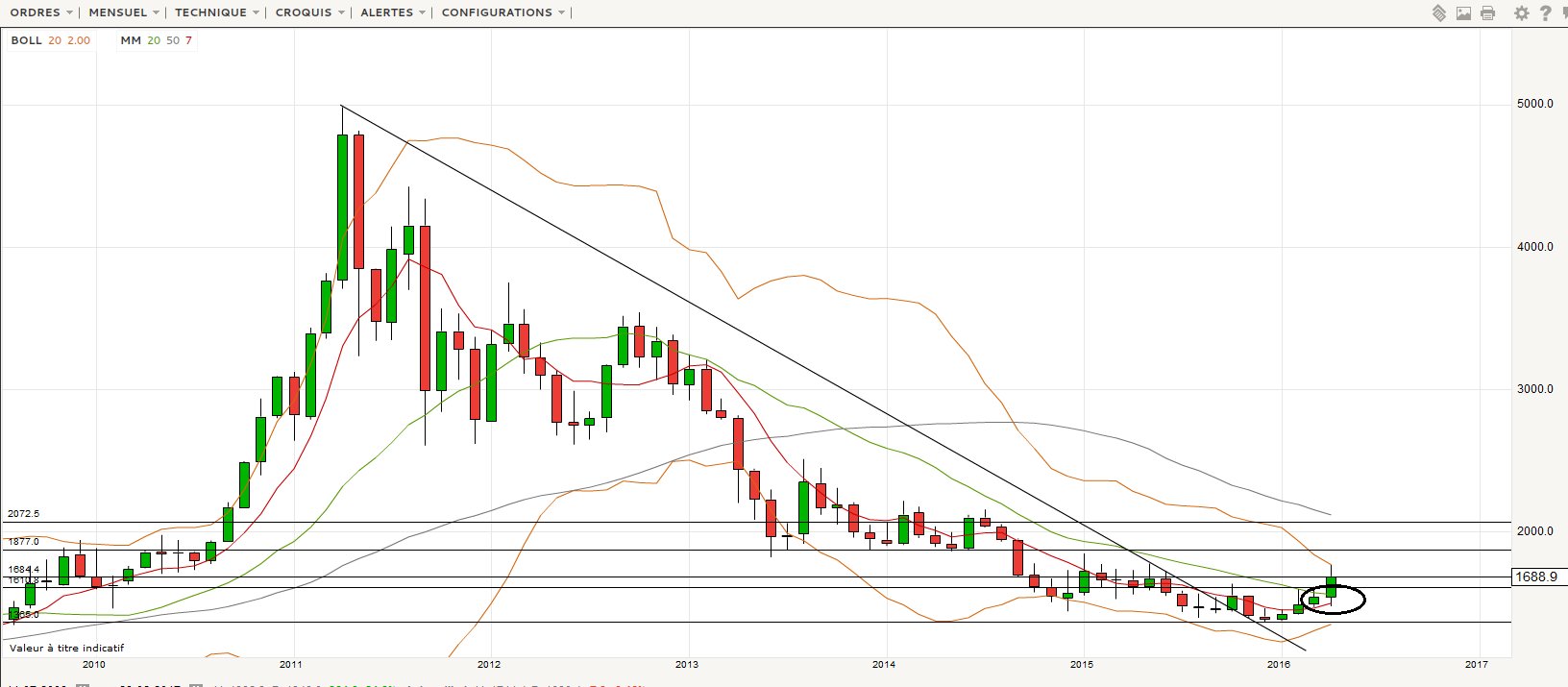
Task: Click the 2010 time axis label
Action: 93,664
